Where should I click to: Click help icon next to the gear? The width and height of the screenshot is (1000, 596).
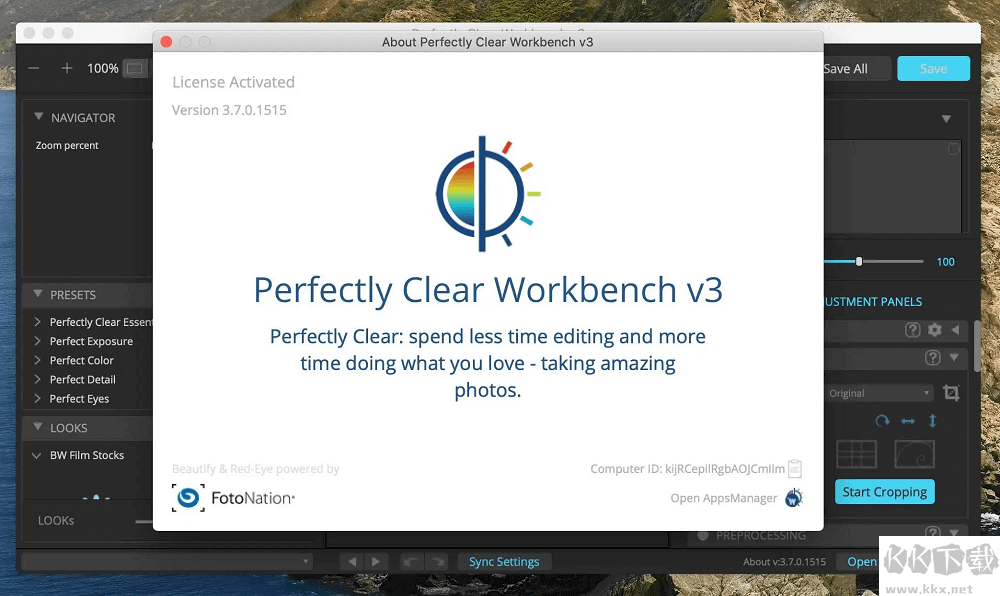[x=913, y=330]
